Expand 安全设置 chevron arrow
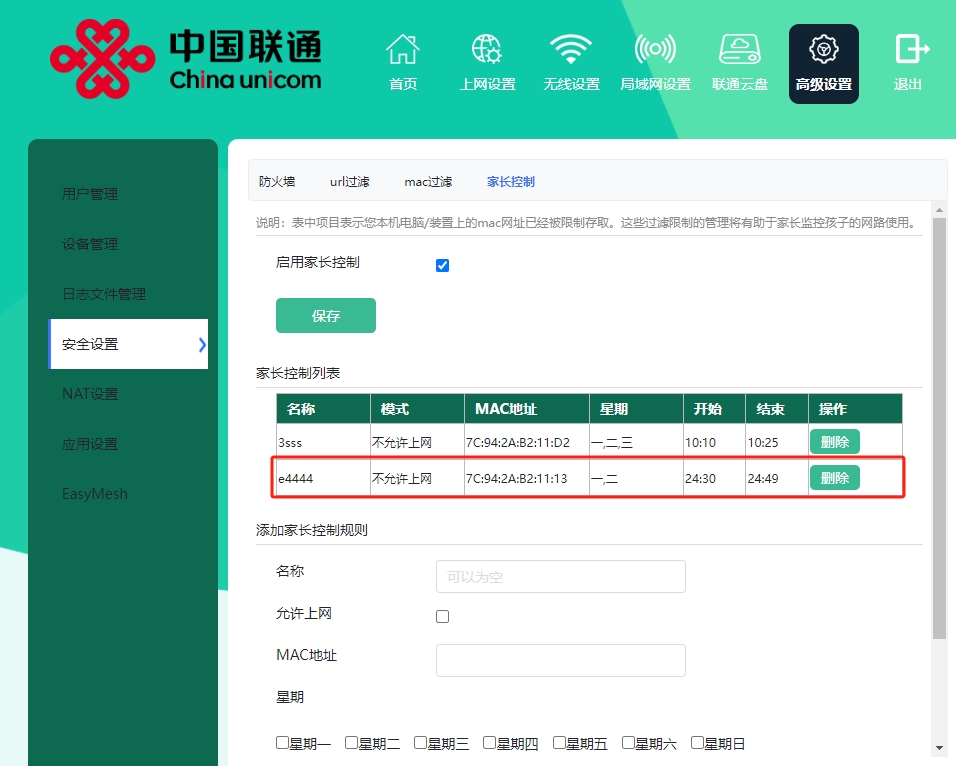Image resolution: width=956 pixels, height=766 pixels. tap(202, 345)
